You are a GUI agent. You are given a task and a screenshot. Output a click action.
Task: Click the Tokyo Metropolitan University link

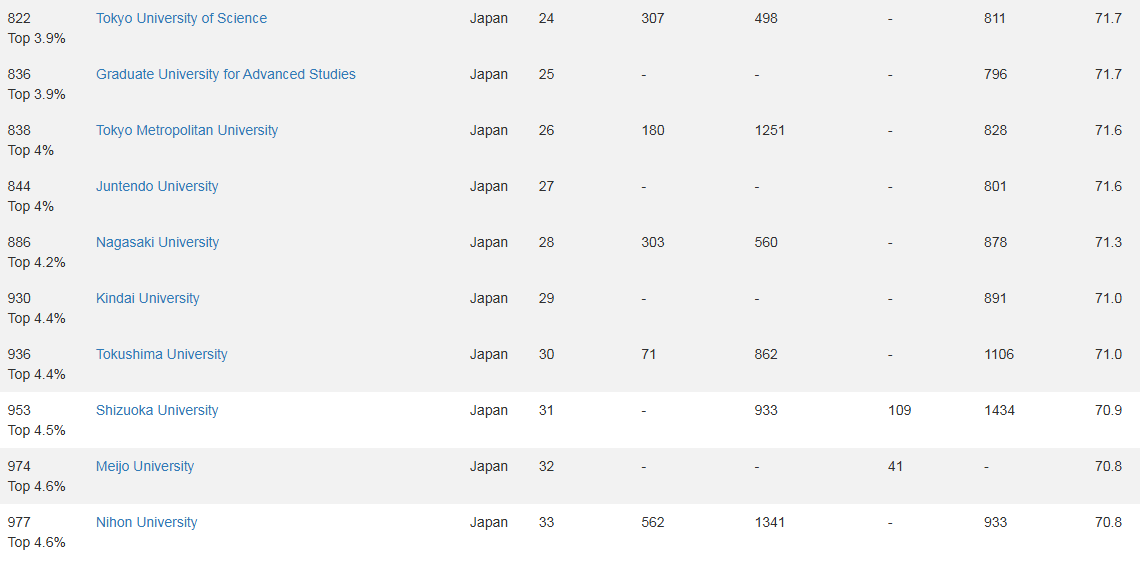coord(187,130)
